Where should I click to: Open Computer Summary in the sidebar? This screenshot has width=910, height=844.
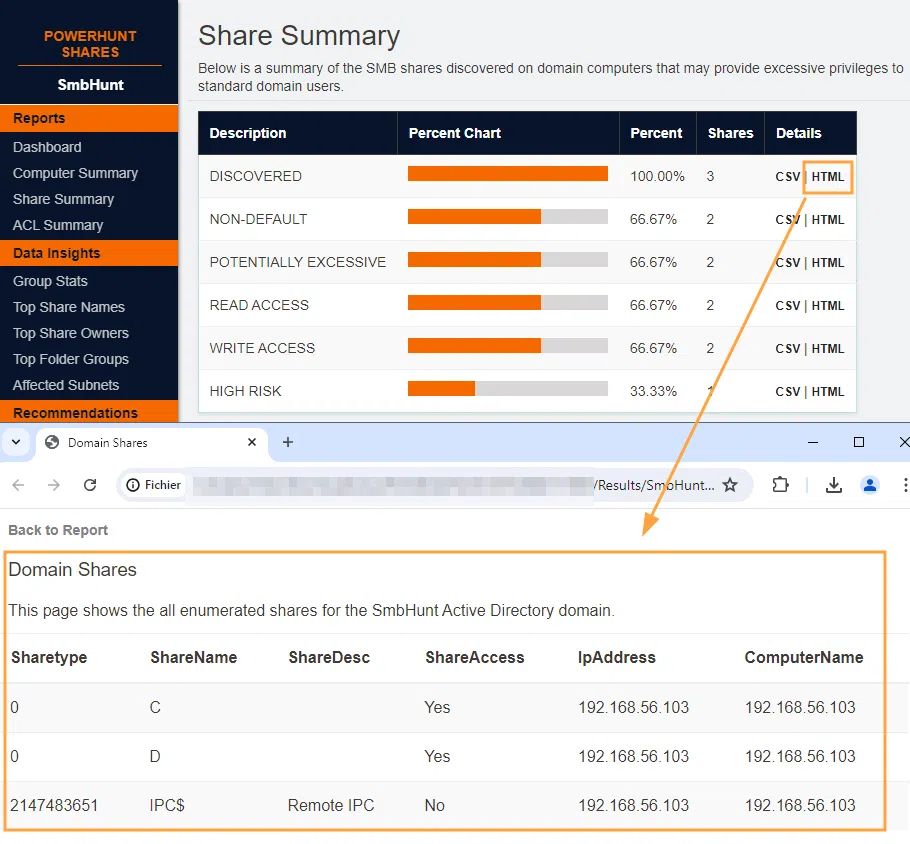[x=75, y=173]
